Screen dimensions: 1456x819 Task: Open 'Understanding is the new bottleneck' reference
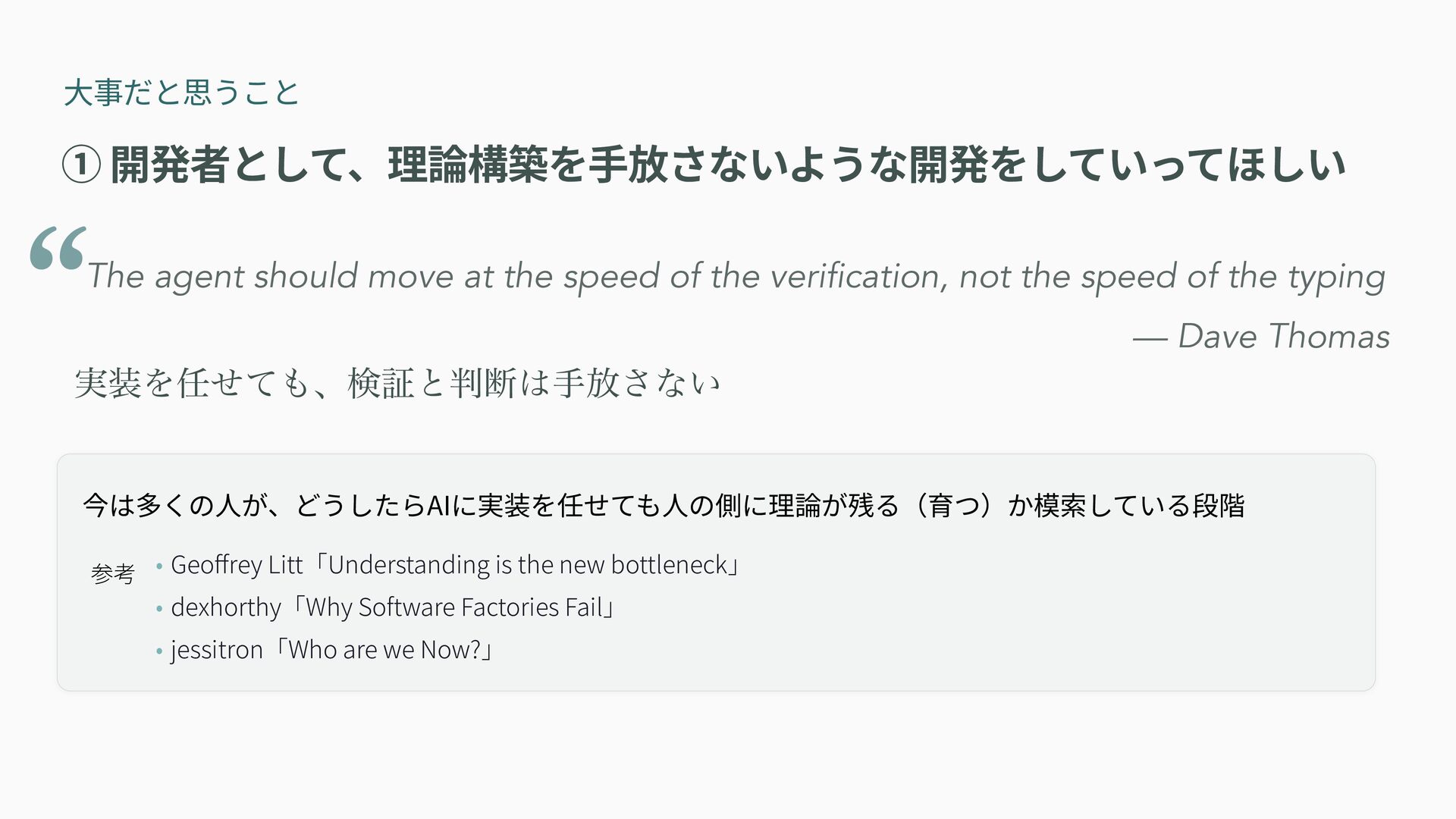tap(528, 565)
